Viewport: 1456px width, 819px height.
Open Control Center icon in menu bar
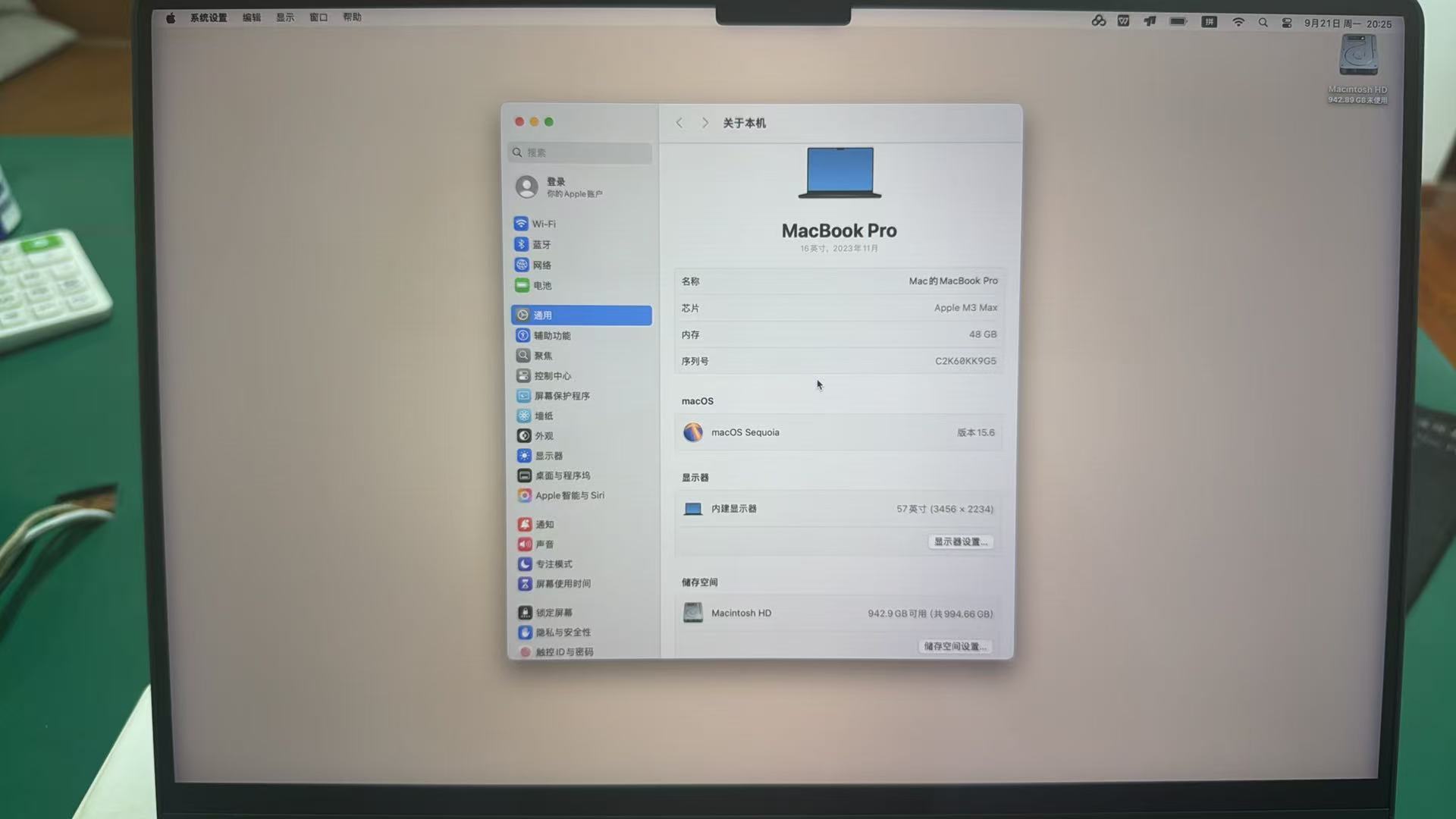click(1287, 23)
